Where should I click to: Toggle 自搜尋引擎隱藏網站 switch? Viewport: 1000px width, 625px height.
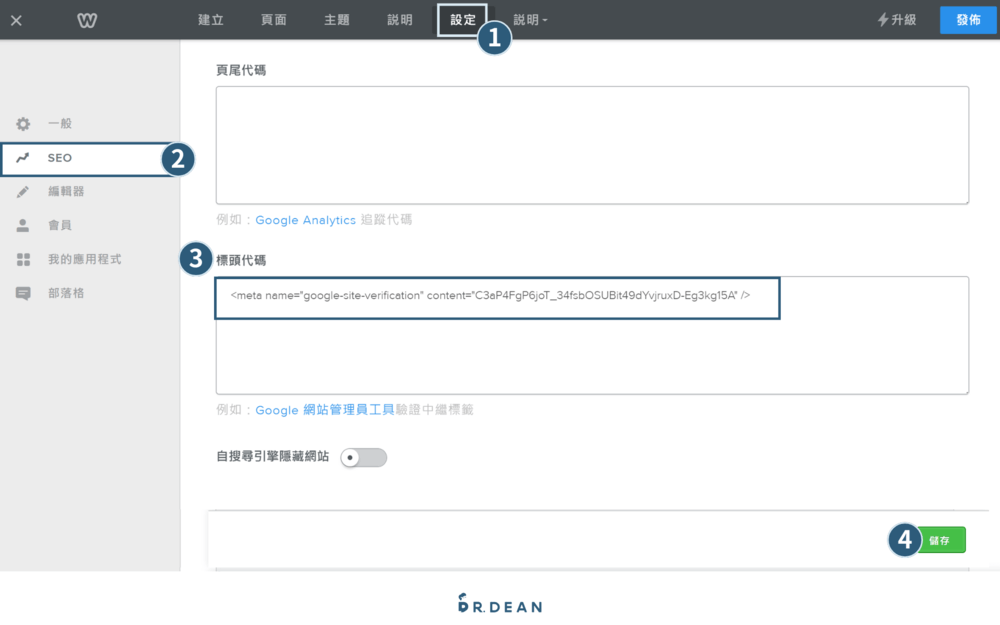tap(363, 457)
